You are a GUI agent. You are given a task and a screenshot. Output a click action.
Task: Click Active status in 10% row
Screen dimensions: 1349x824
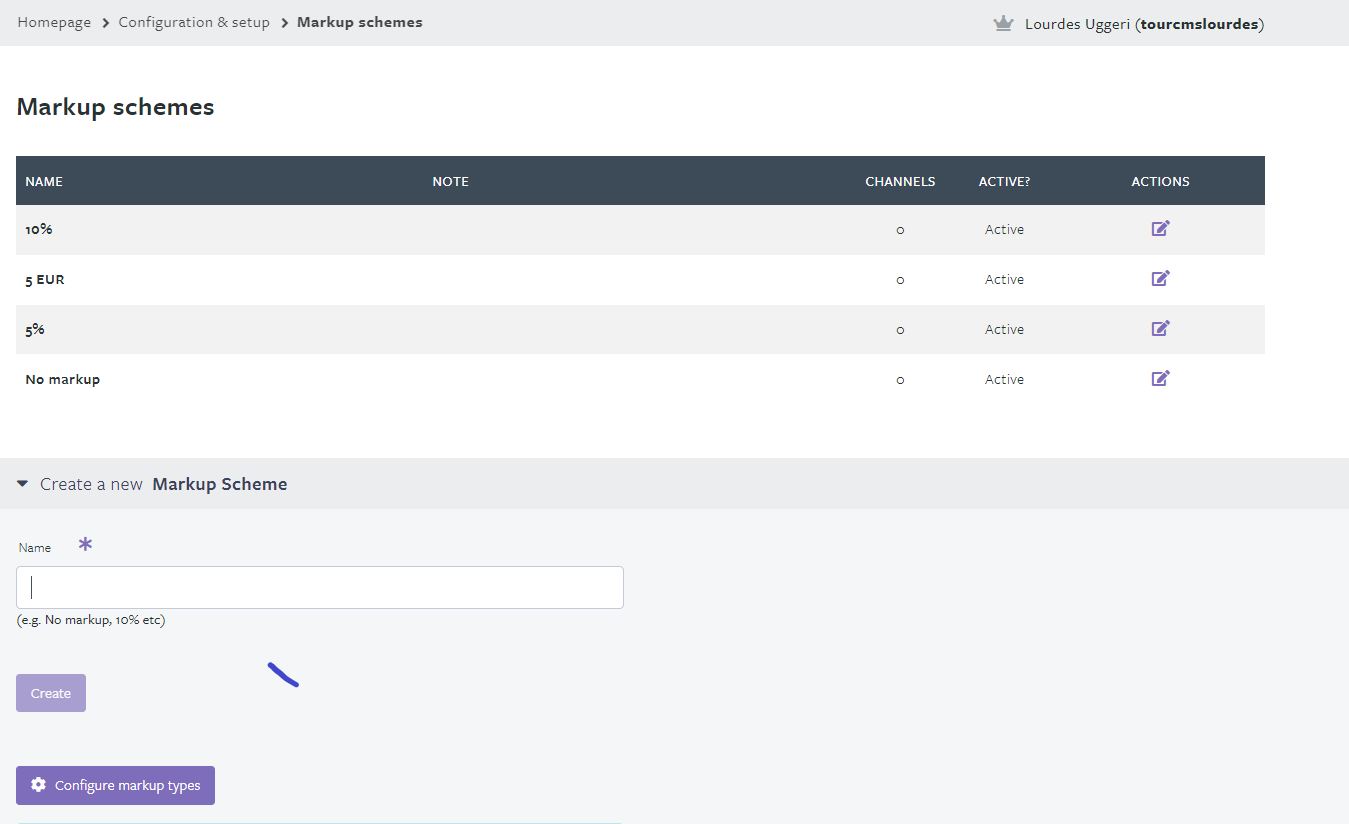click(1004, 229)
